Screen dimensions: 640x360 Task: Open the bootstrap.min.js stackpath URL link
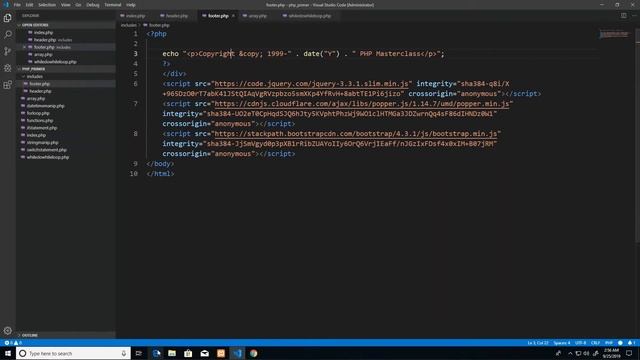[x=356, y=134]
